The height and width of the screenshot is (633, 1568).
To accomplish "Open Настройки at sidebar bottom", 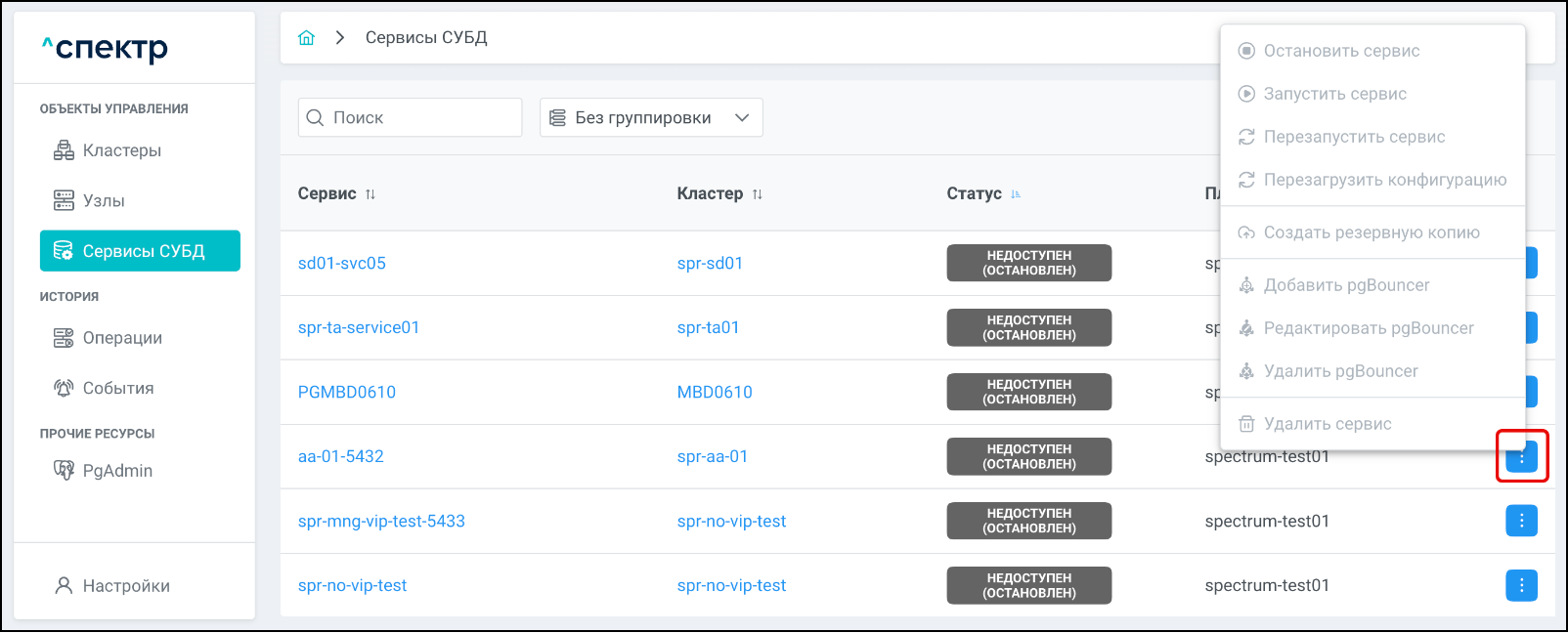I will coord(125,586).
